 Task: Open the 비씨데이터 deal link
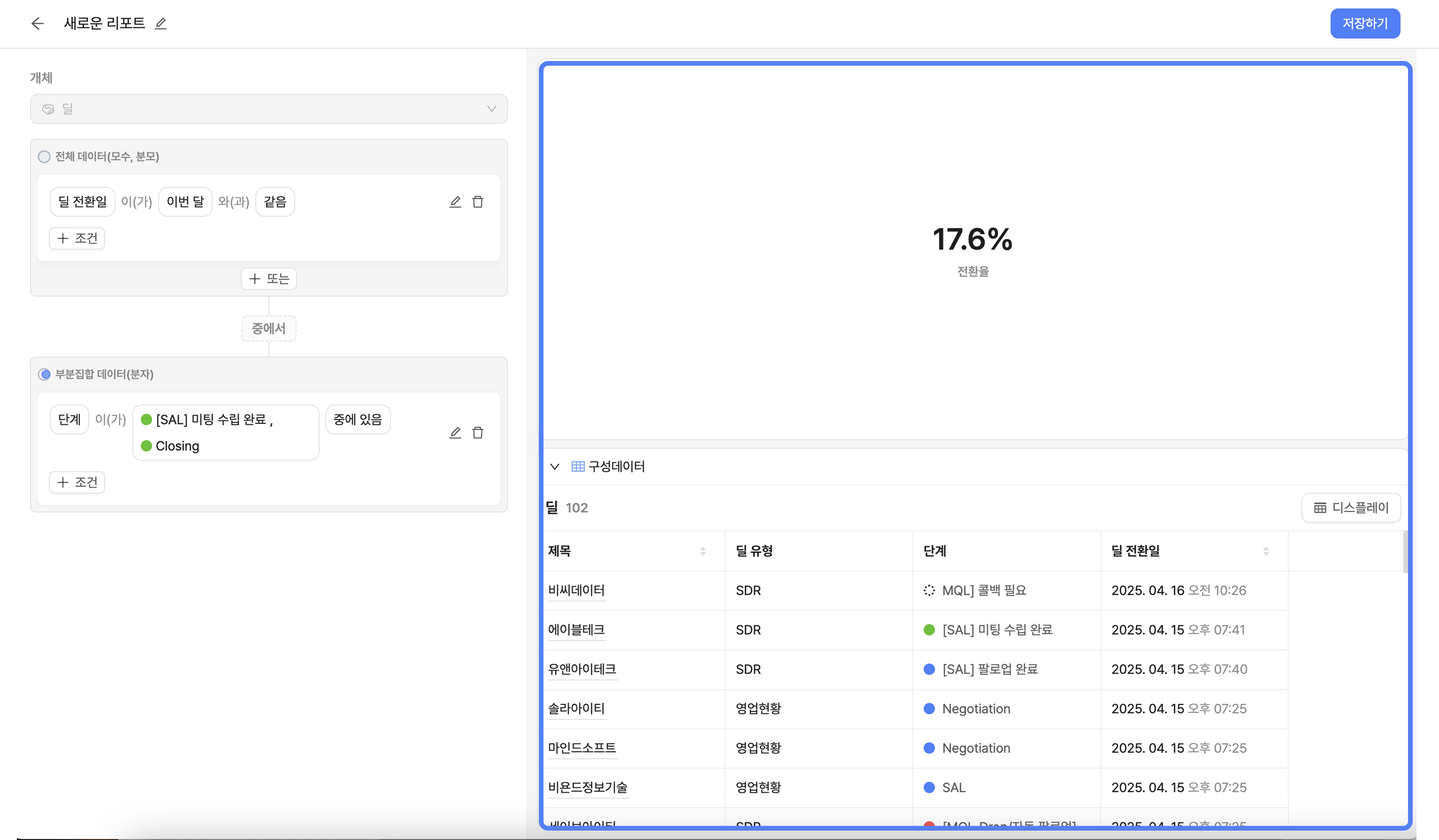click(576, 590)
